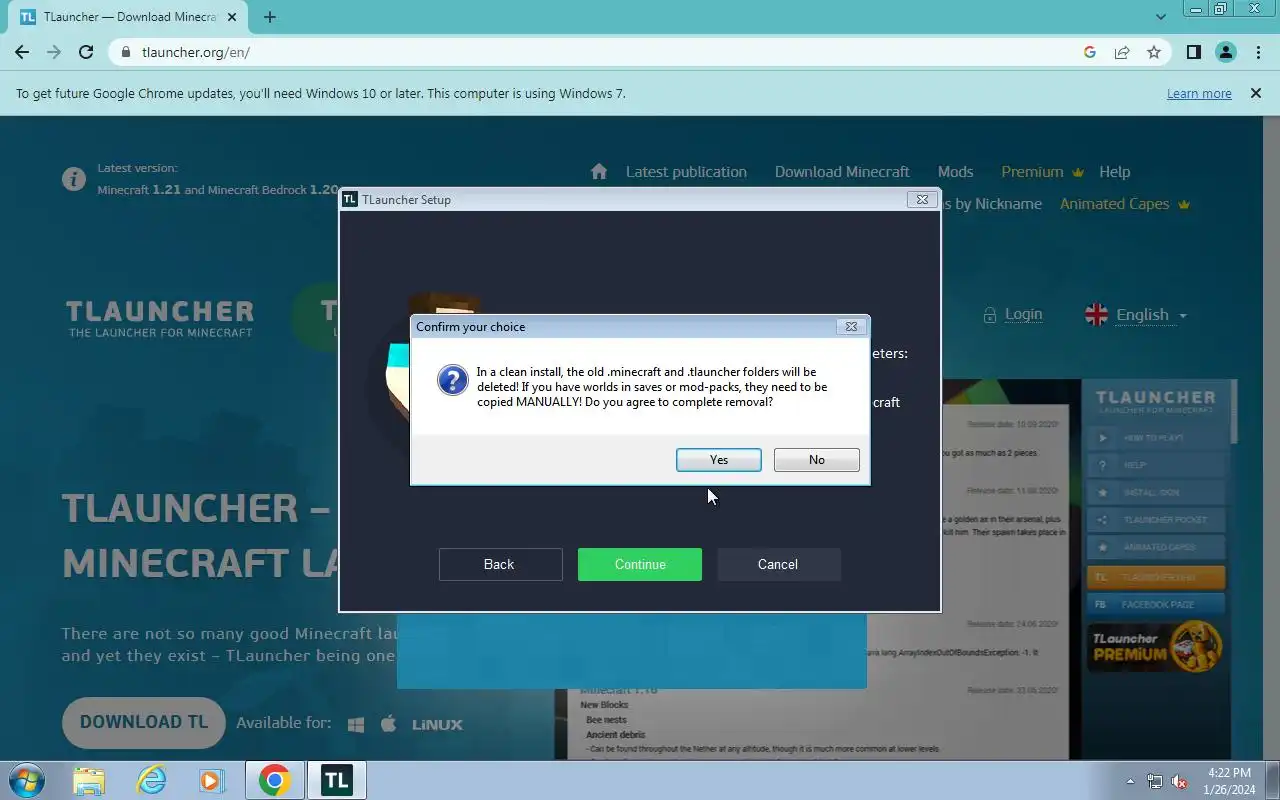Open File Explorer from taskbar
1280x800 pixels.
pyautogui.click(x=89, y=780)
